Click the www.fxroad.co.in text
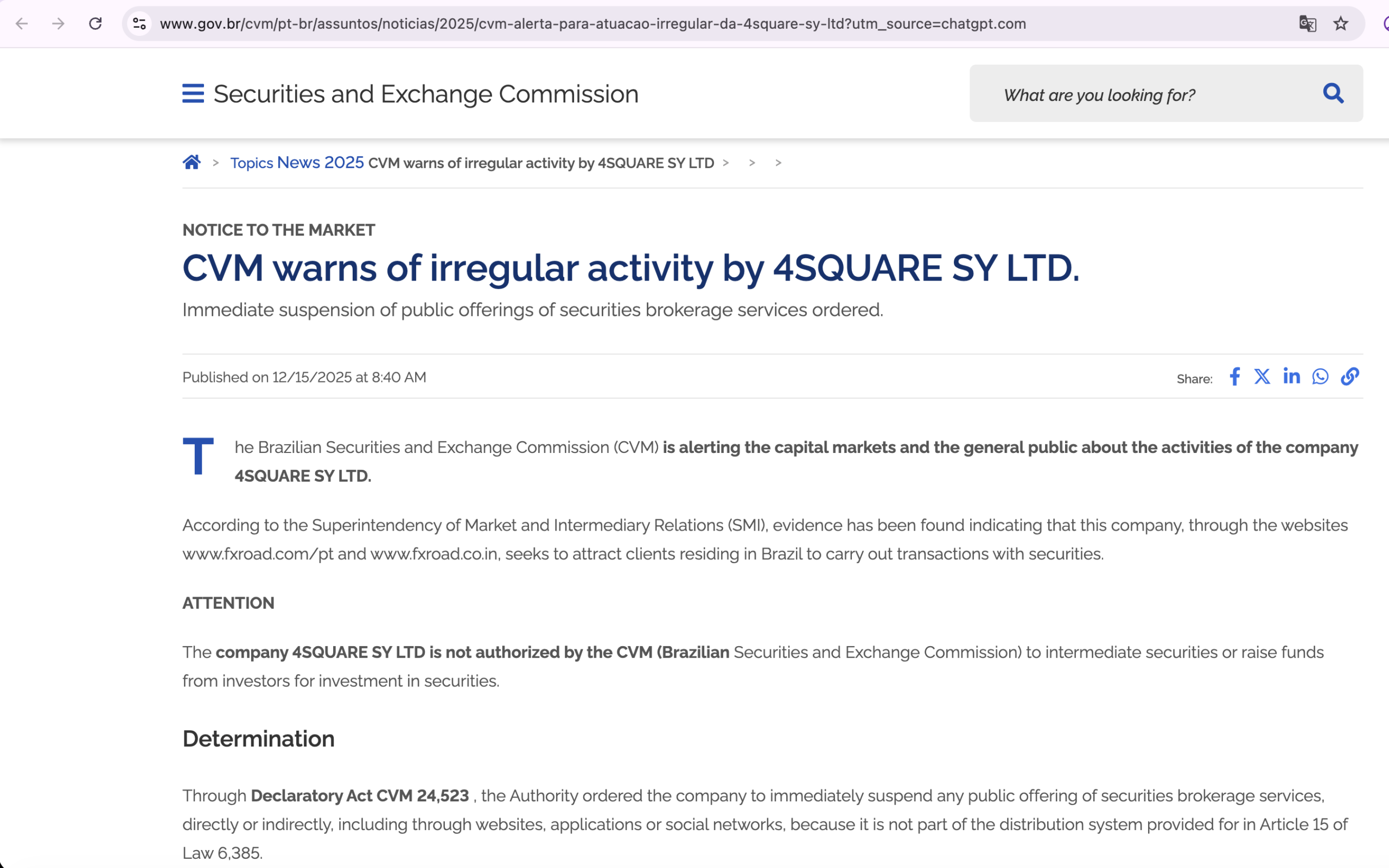Screen dimensions: 1389x868 (434, 554)
